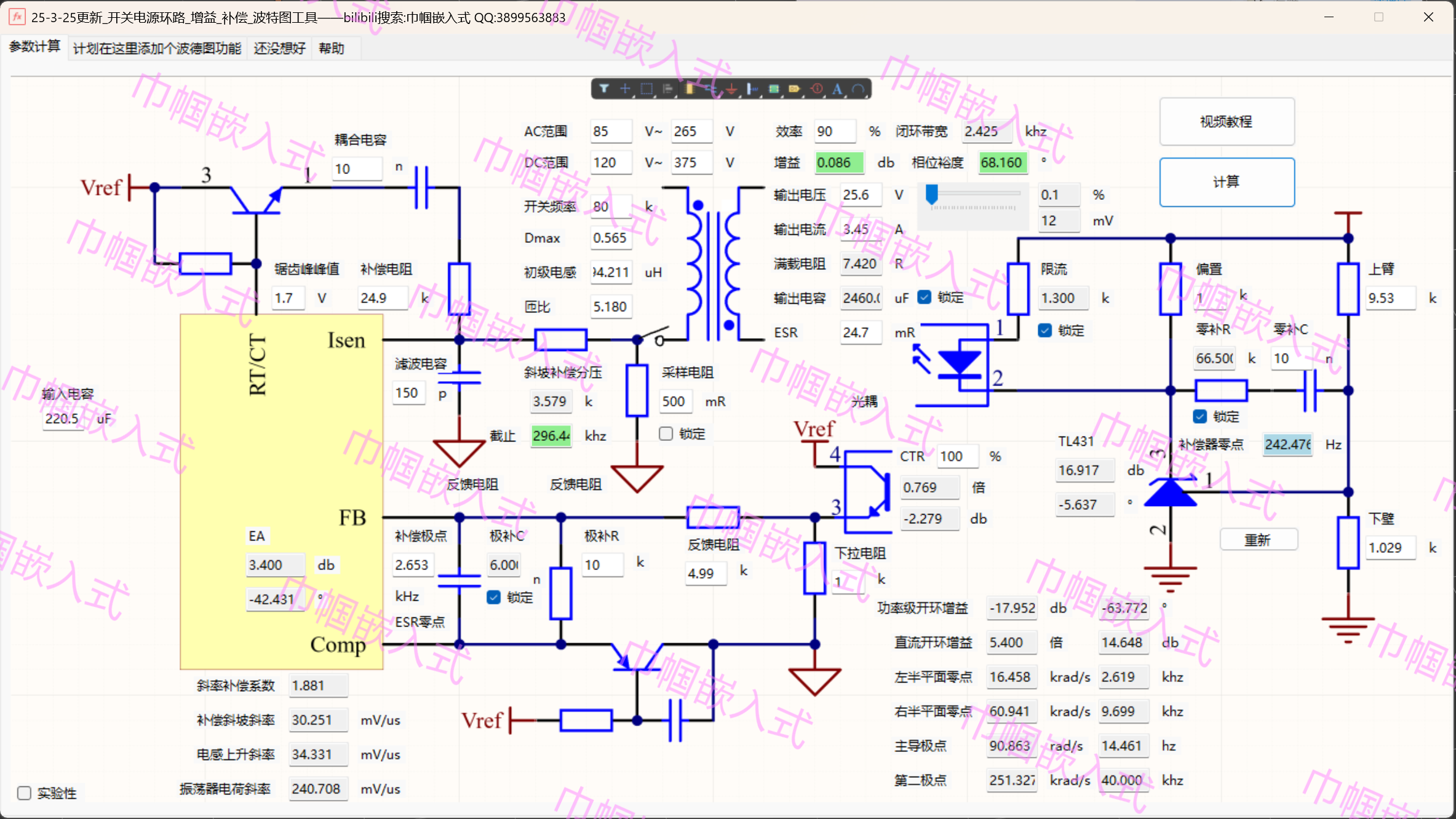Click the green sheet symbol icon
The image size is (1456, 819).
point(774,89)
